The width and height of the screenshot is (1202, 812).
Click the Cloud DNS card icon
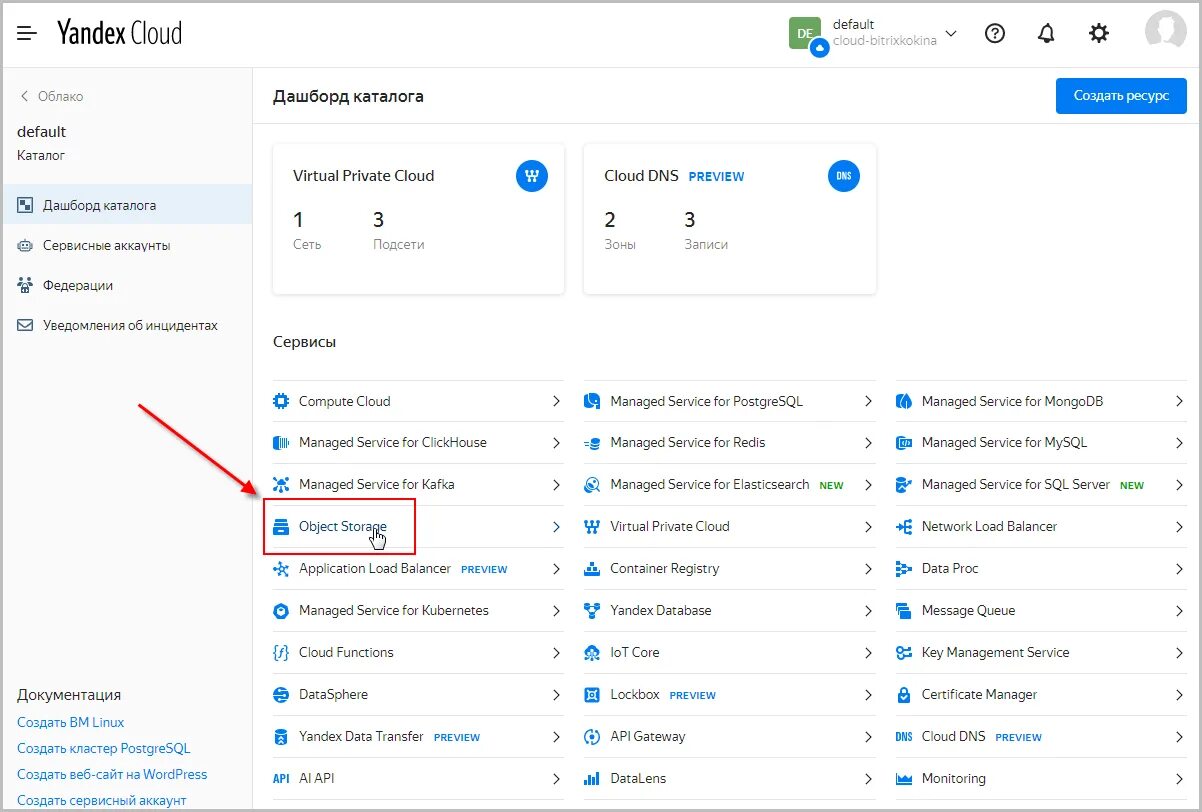pyautogui.click(x=844, y=176)
